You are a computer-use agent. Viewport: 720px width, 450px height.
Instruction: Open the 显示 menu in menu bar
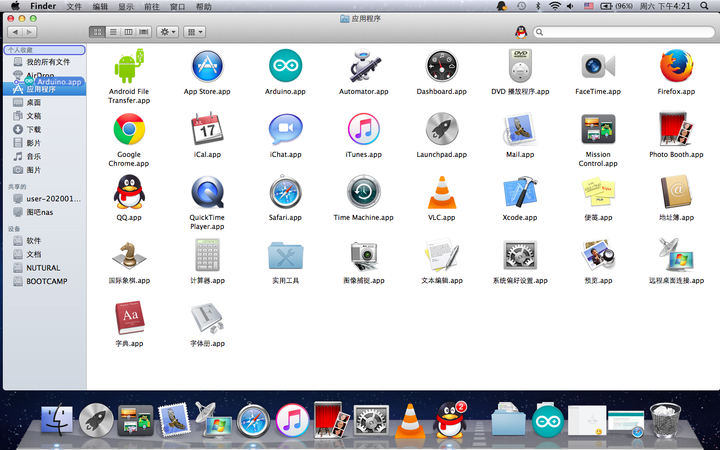[126, 6]
